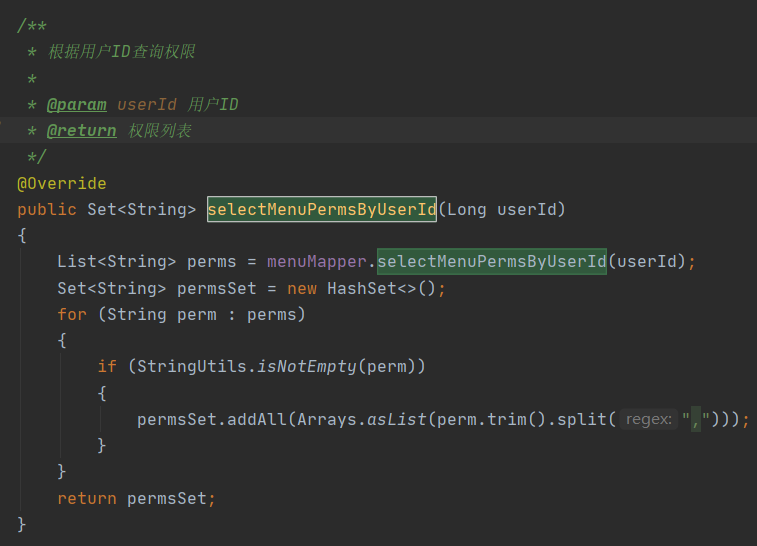This screenshot has width=757, height=546.
Task: Click the Long parameter type
Action: click(x=466, y=210)
